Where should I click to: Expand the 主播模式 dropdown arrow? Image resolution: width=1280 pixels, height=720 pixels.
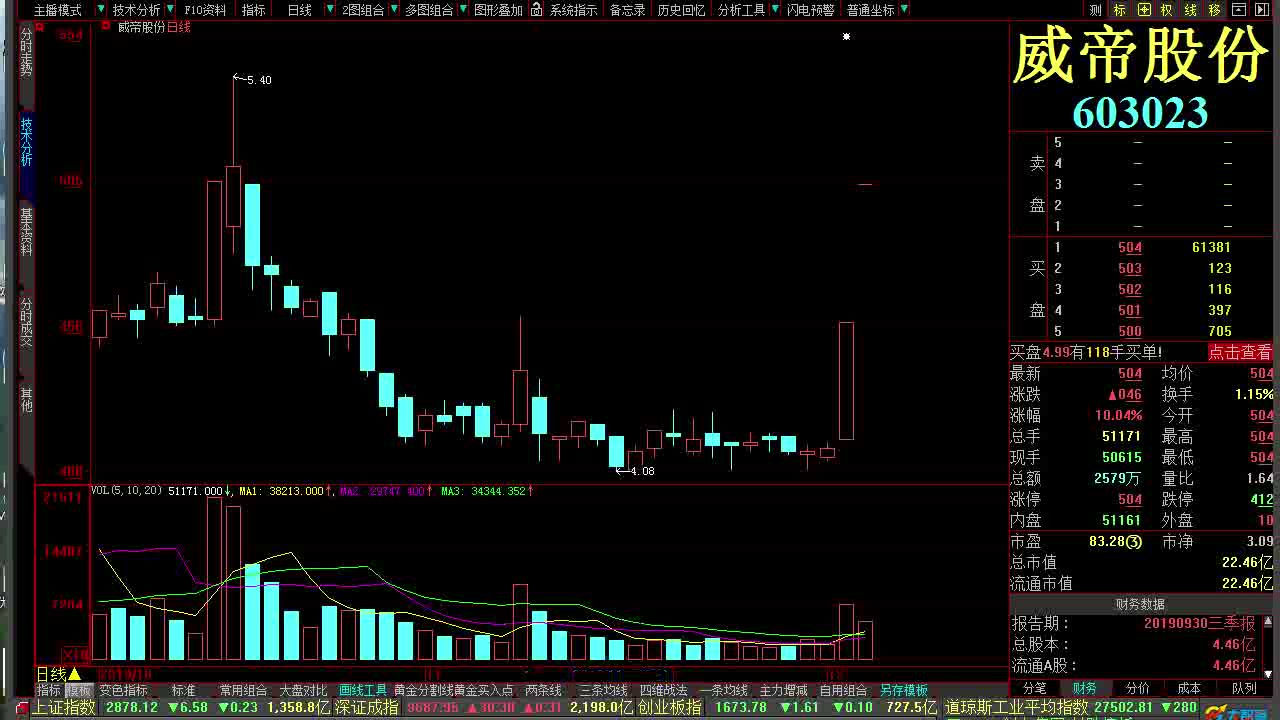[x=101, y=9]
